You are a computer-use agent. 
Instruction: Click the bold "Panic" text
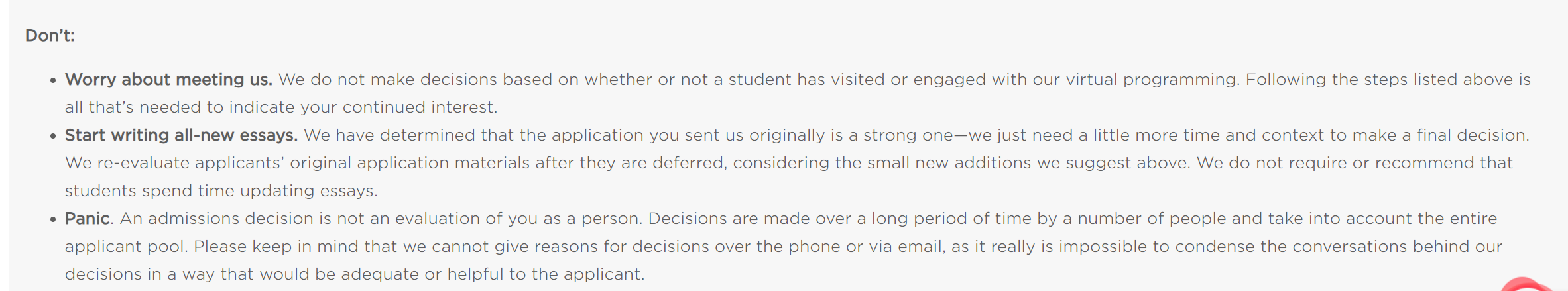pos(88,219)
